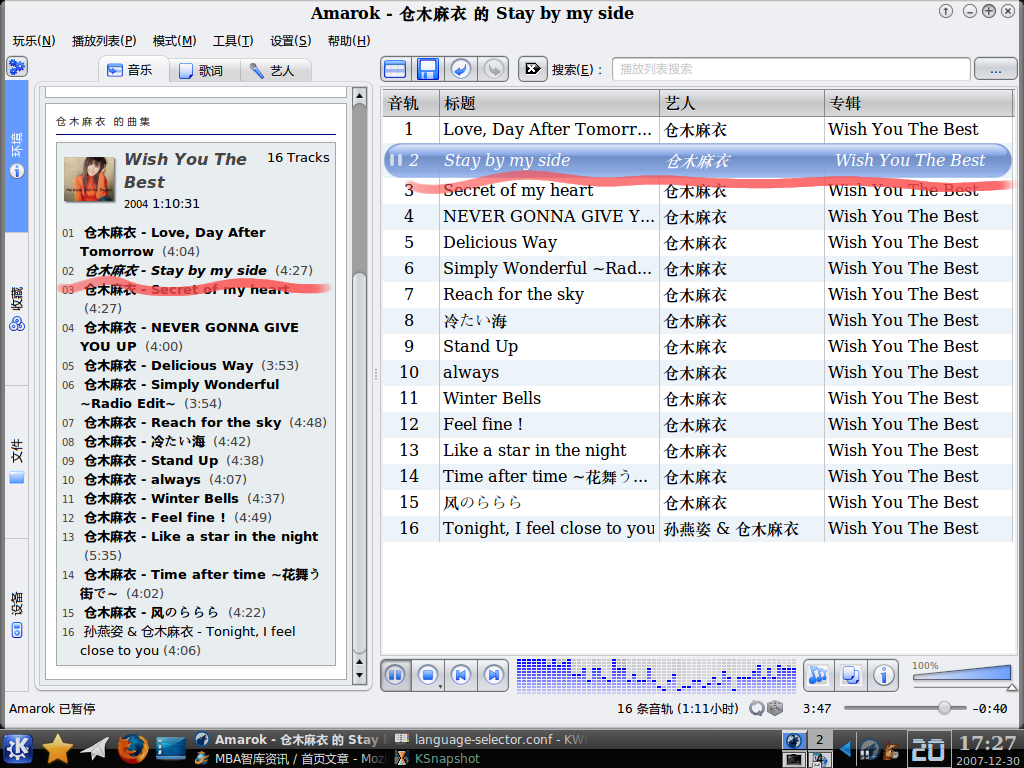The width and height of the screenshot is (1024, 768).
Task: Click the Wish You The Best album title link
Action: tap(185, 170)
